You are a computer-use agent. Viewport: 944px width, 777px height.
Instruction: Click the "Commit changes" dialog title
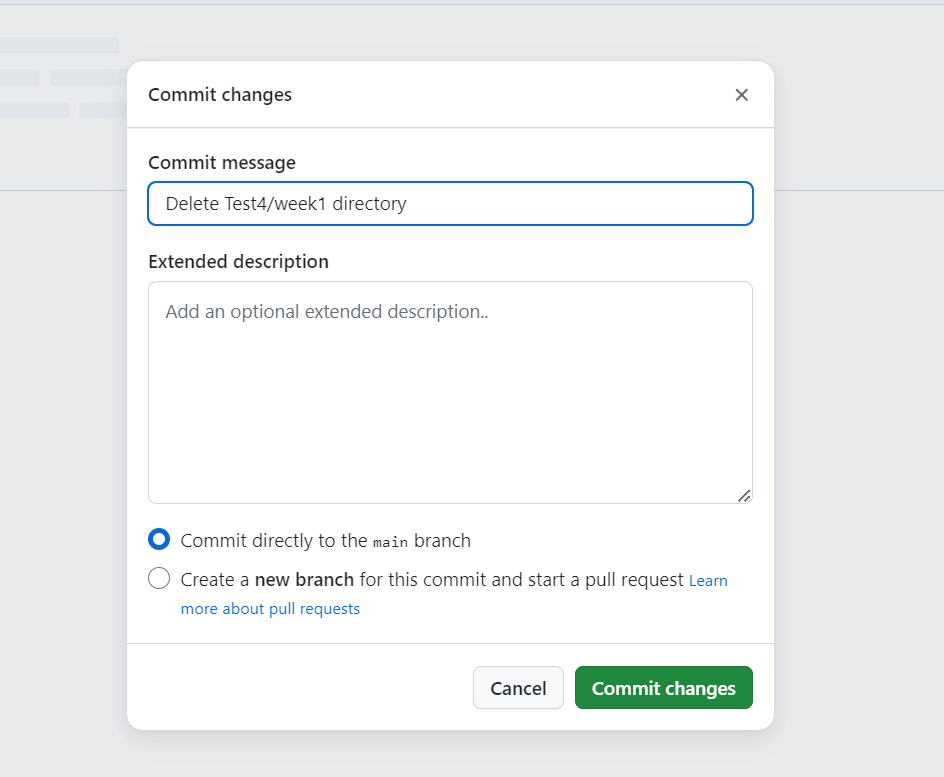[220, 95]
